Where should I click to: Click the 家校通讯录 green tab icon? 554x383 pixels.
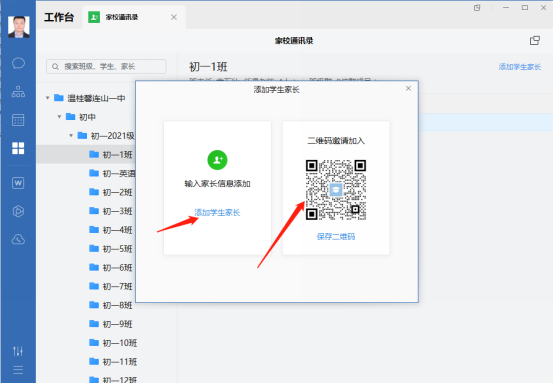click(x=94, y=17)
